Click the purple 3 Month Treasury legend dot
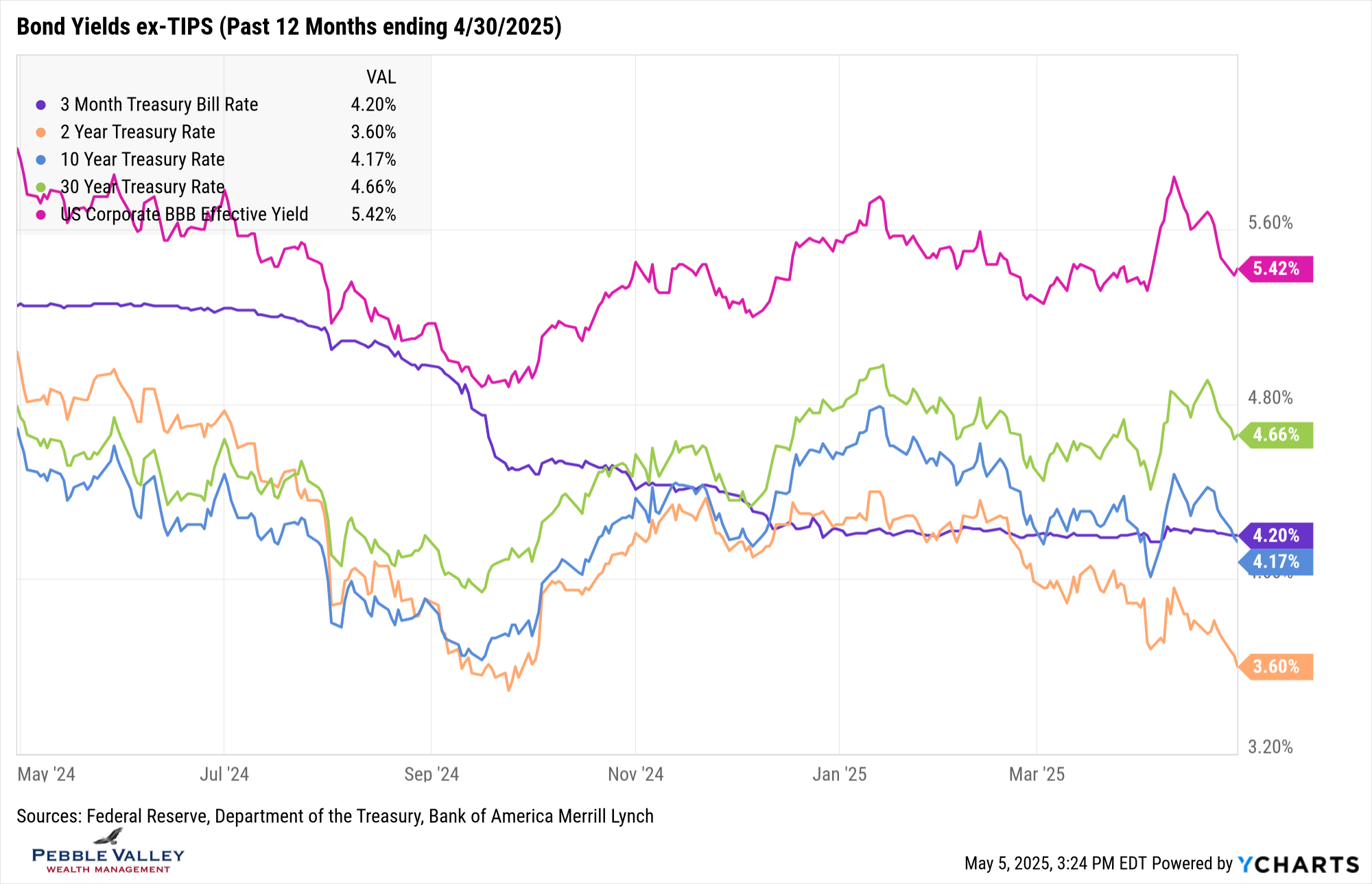This screenshot has height=884, width=1372. [x=41, y=105]
